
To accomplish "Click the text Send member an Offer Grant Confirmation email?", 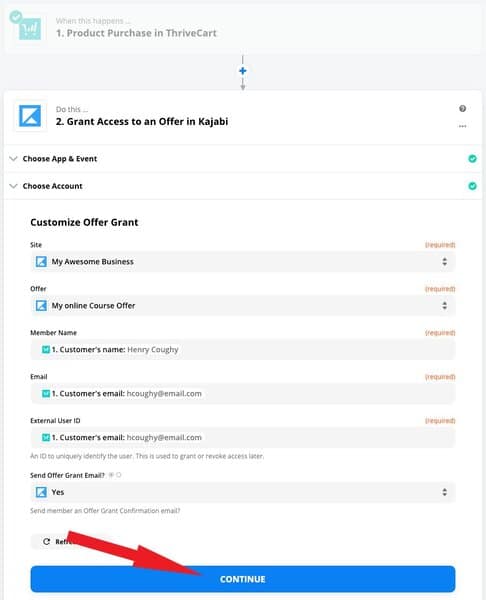I will (x=105, y=511).
